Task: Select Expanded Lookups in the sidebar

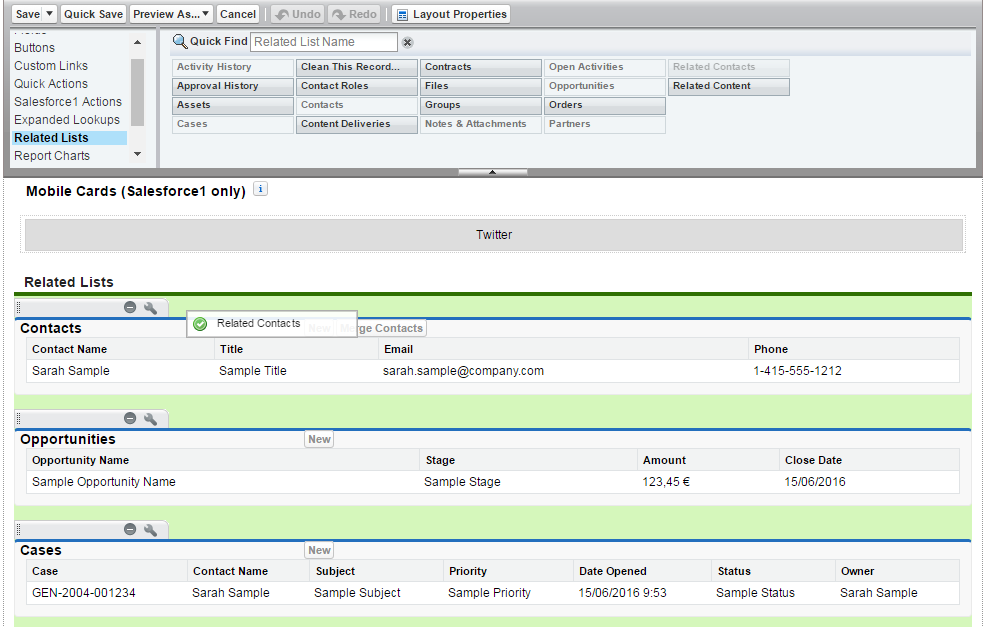Action: tap(67, 120)
